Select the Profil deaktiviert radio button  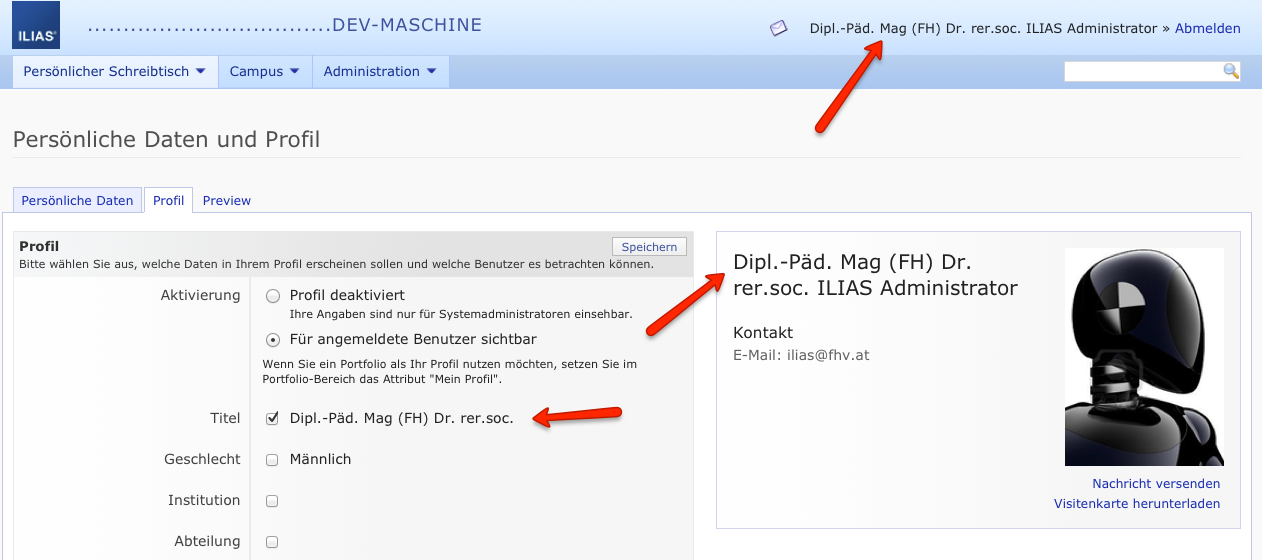[273, 296]
